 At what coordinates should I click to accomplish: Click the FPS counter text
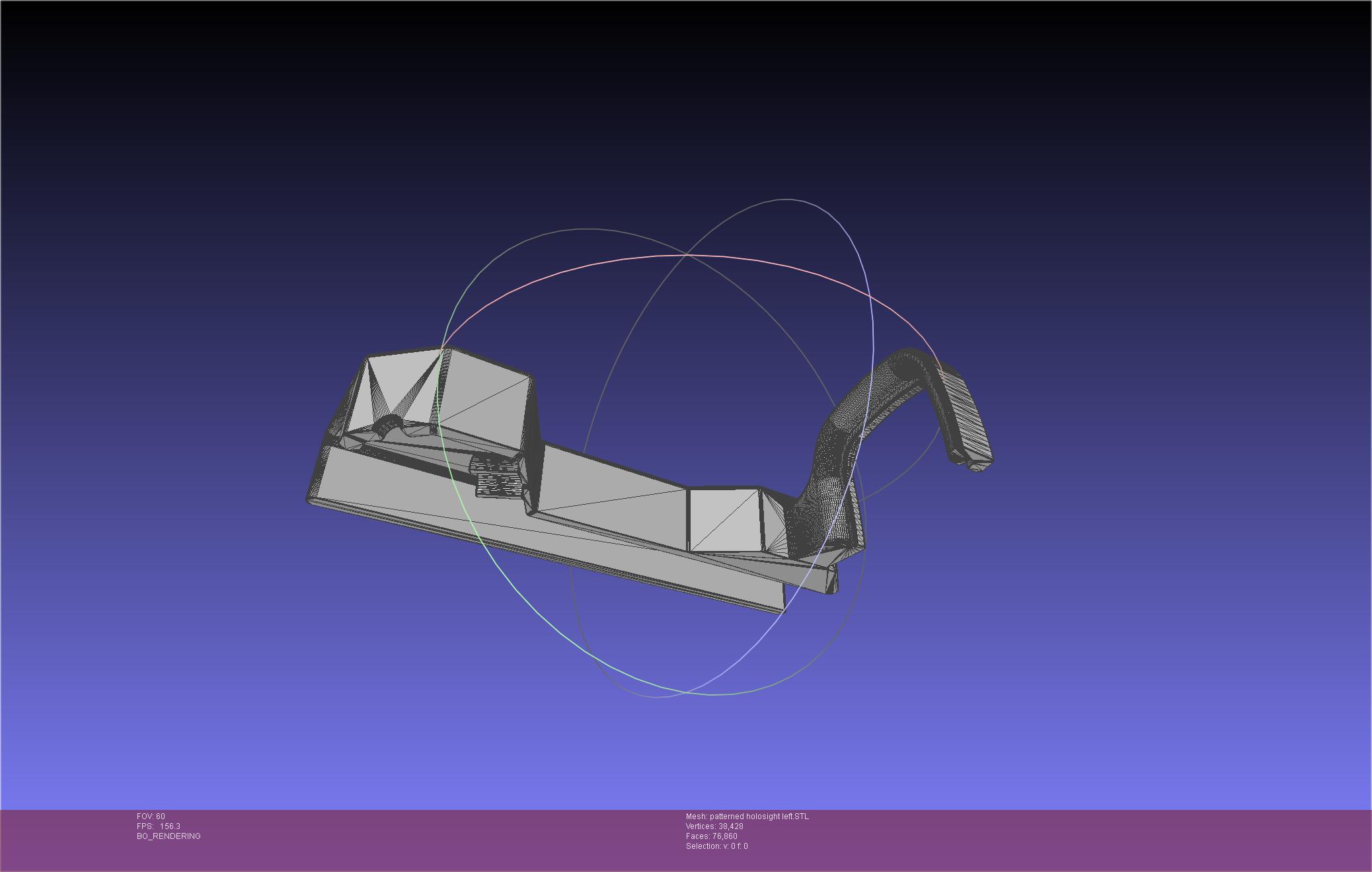point(159,826)
